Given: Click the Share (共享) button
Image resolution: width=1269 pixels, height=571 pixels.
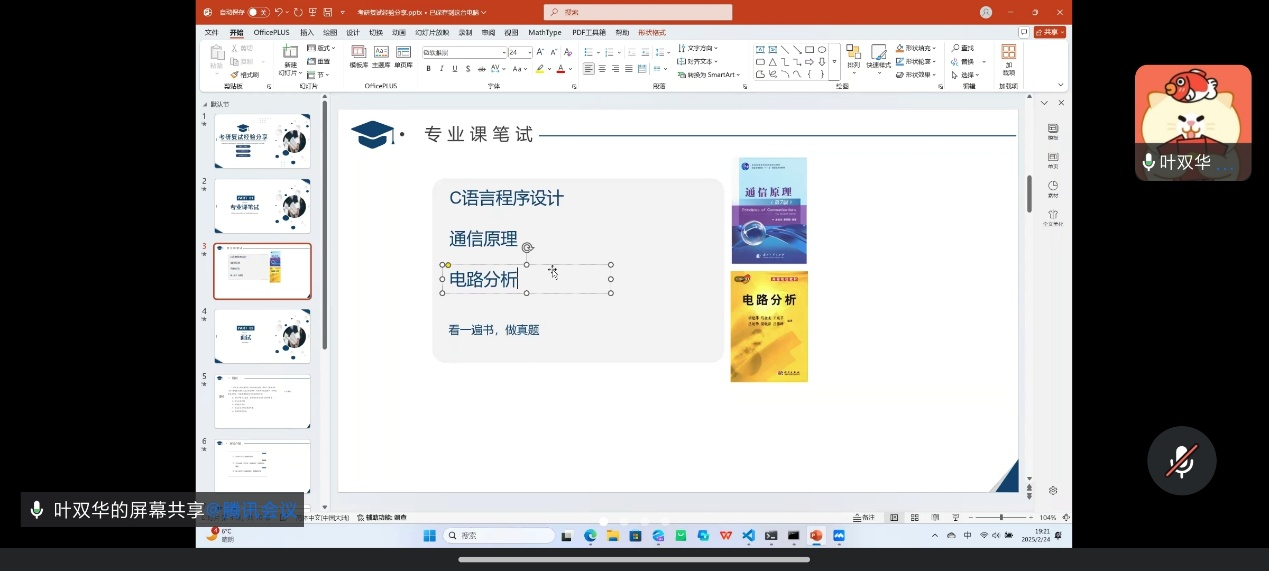Looking at the screenshot, I should click(x=1050, y=32).
